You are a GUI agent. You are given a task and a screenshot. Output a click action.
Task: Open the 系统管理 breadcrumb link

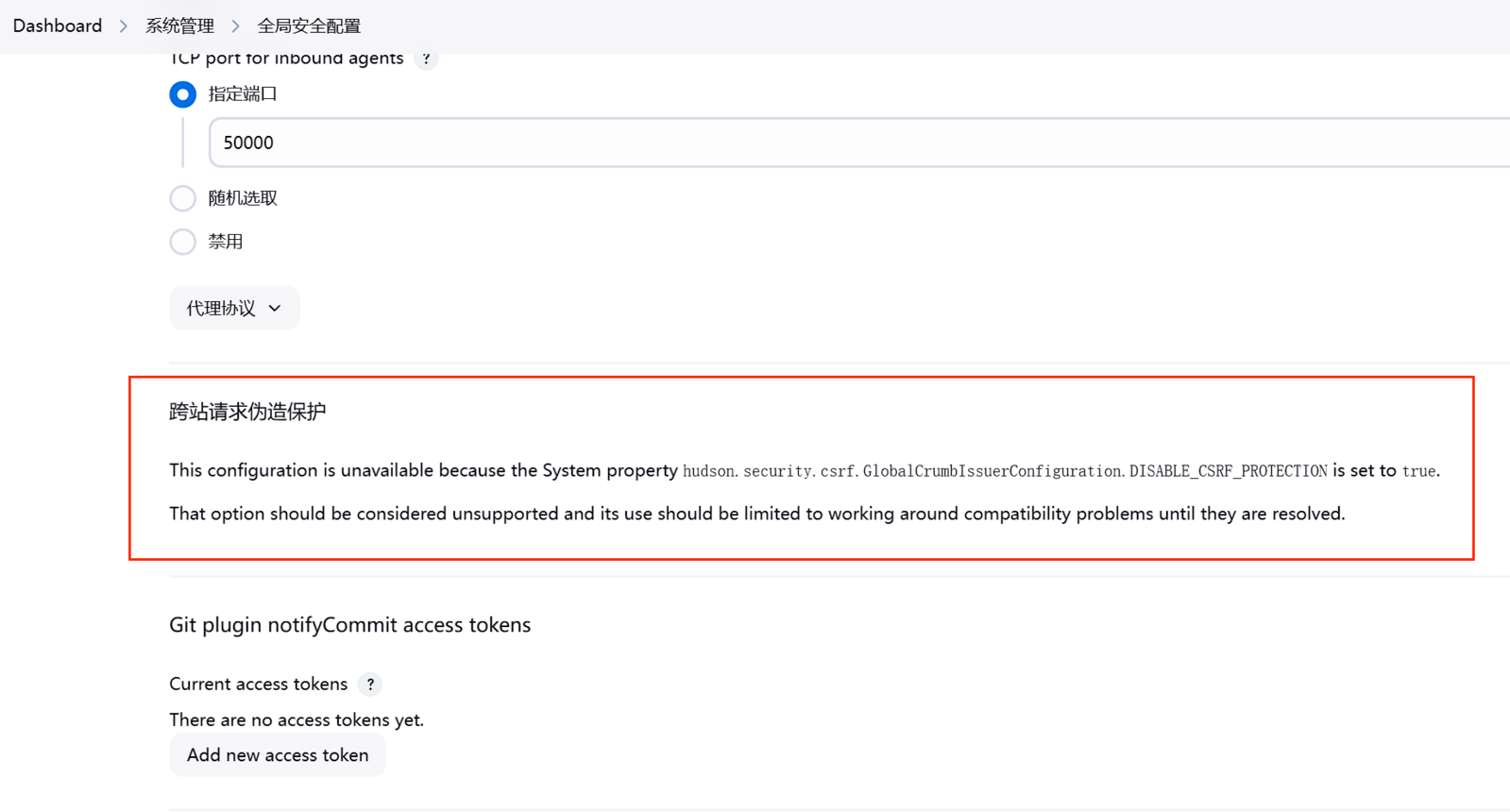(x=179, y=26)
